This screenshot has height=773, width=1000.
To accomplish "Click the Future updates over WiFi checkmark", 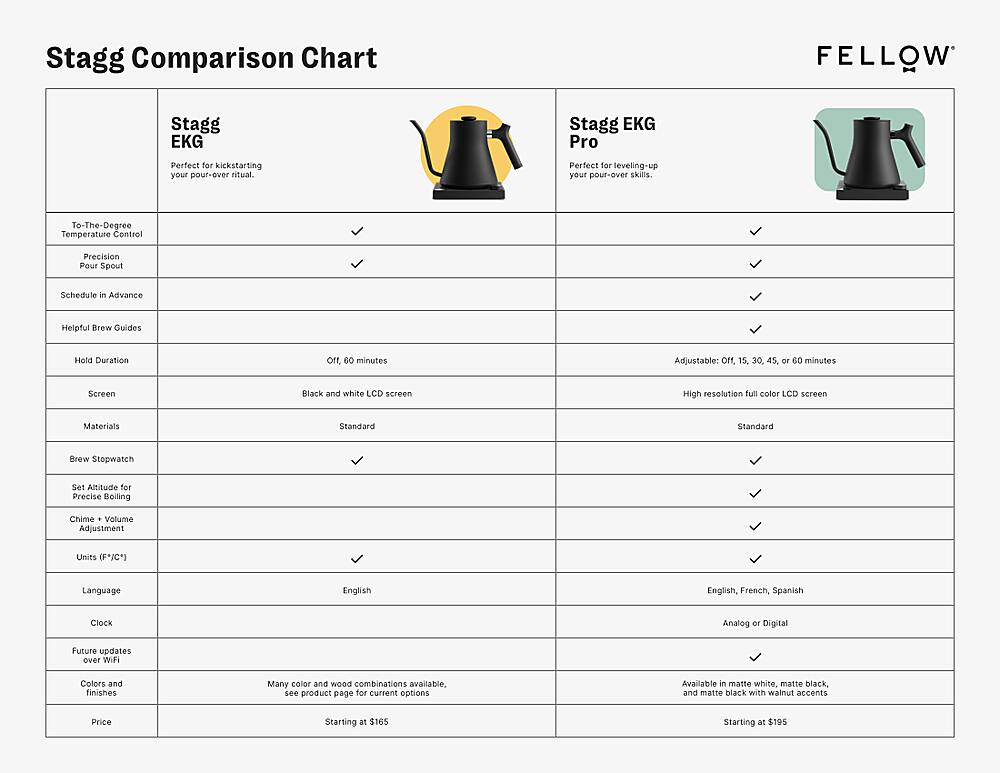I will [x=755, y=657].
